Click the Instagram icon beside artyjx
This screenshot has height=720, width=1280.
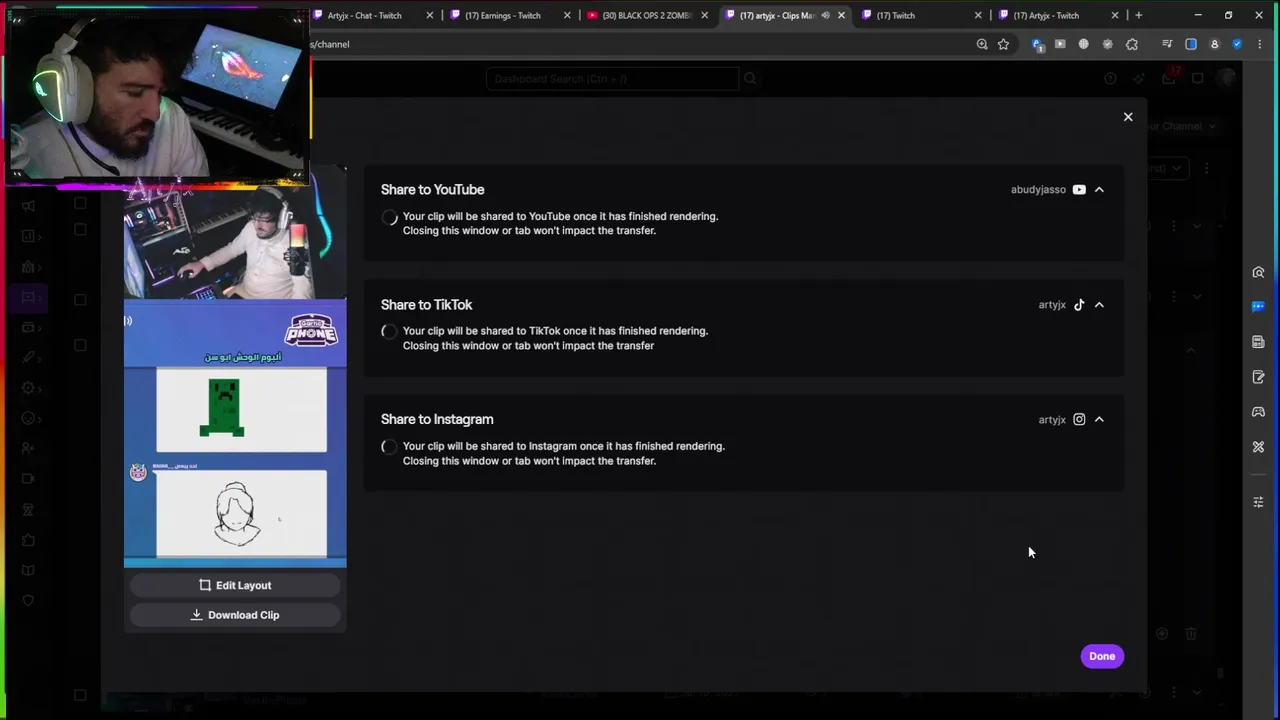pos(1079,420)
